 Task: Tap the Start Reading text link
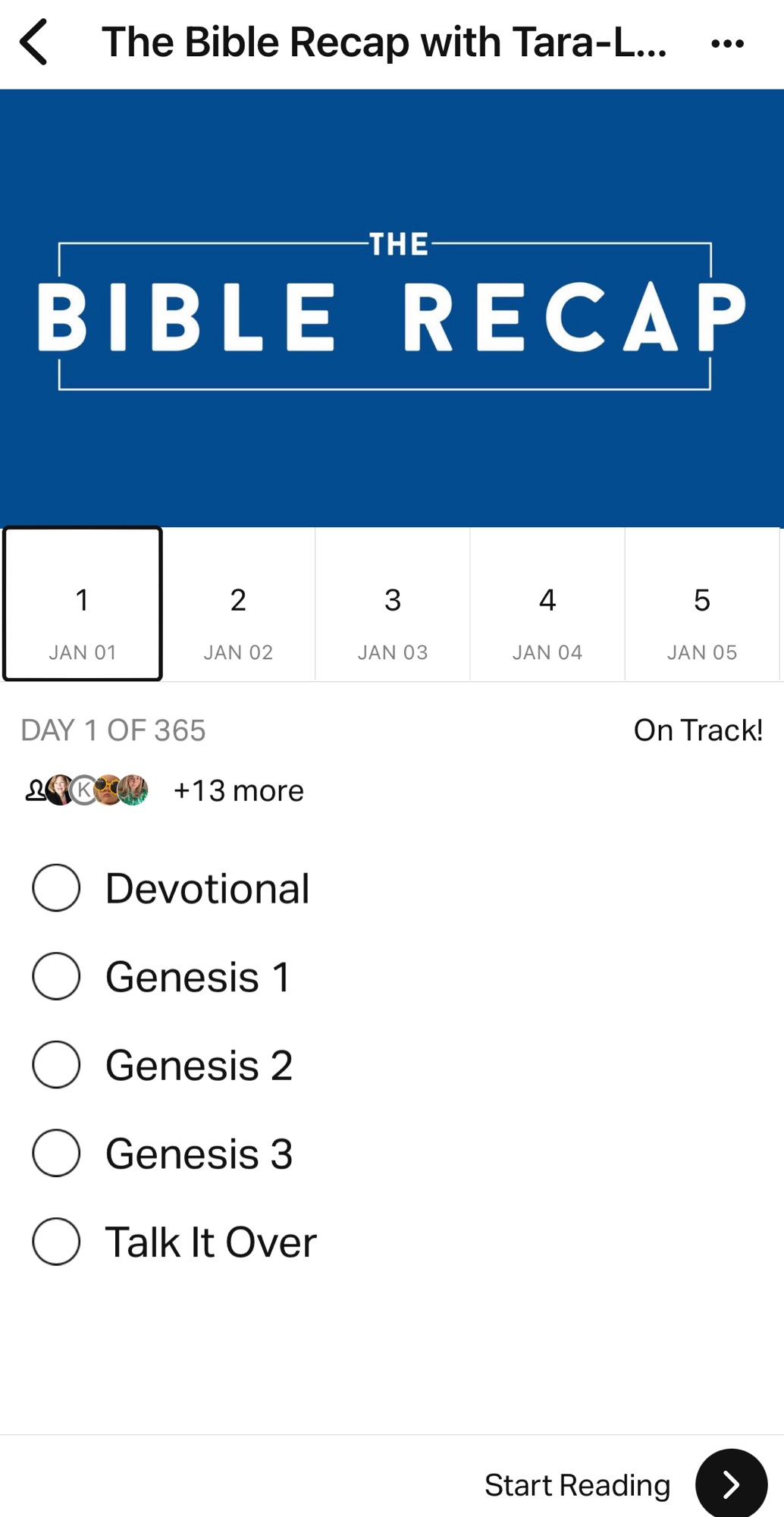577,1484
